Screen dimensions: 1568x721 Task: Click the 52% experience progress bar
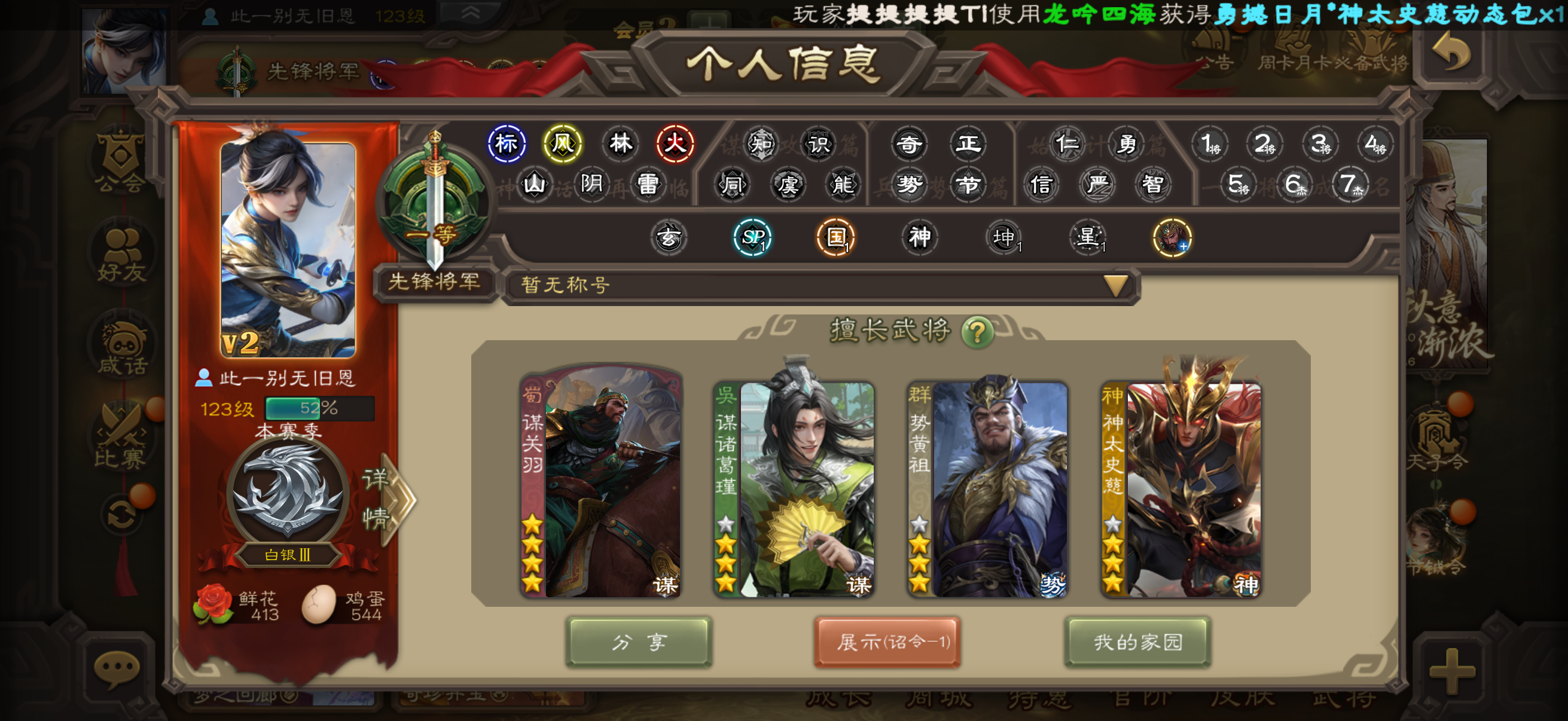pos(319,408)
